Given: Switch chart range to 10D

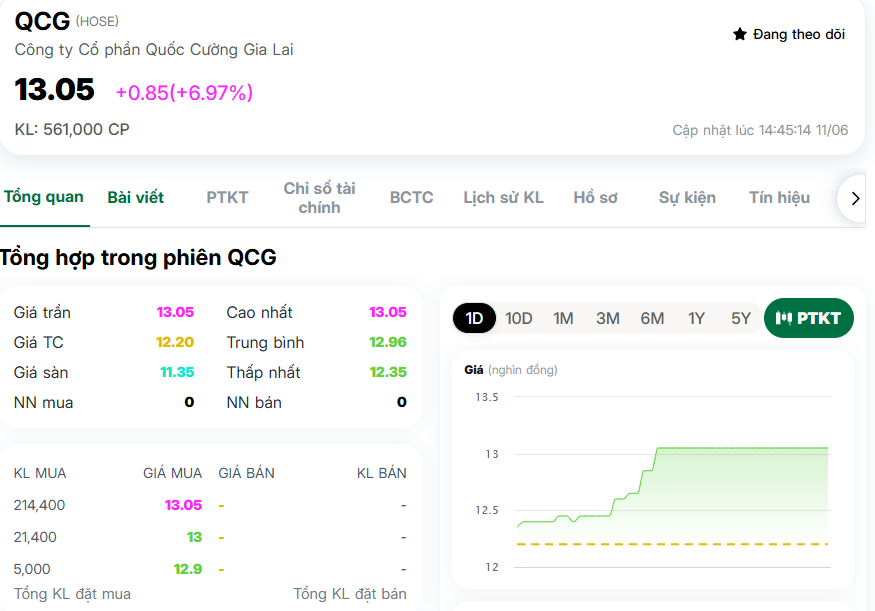Looking at the screenshot, I should pos(518,319).
